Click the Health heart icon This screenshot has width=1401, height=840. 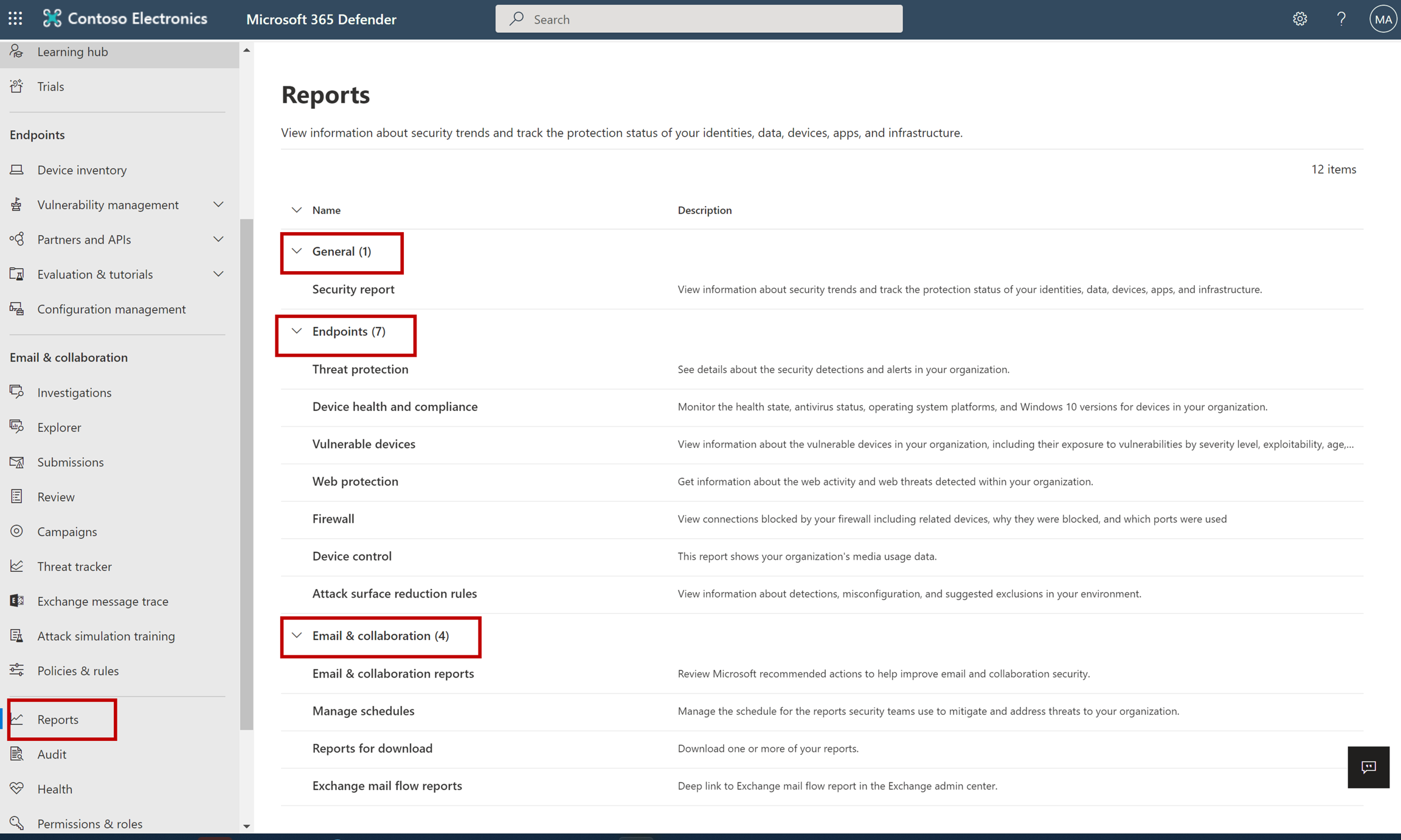click(x=17, y=788)
